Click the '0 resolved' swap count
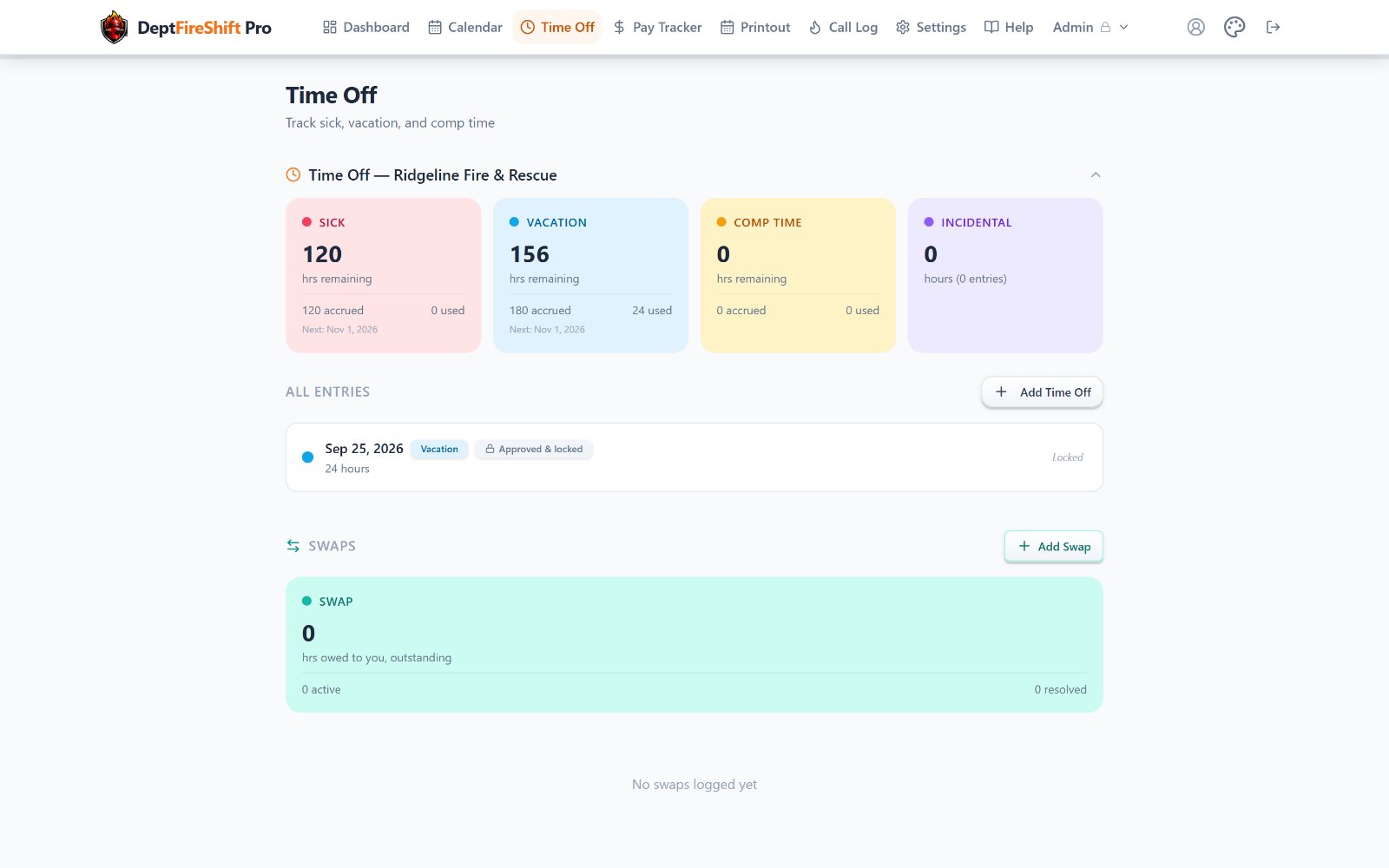Screen dimensions: 1389x868 (x=1060, y=689)
